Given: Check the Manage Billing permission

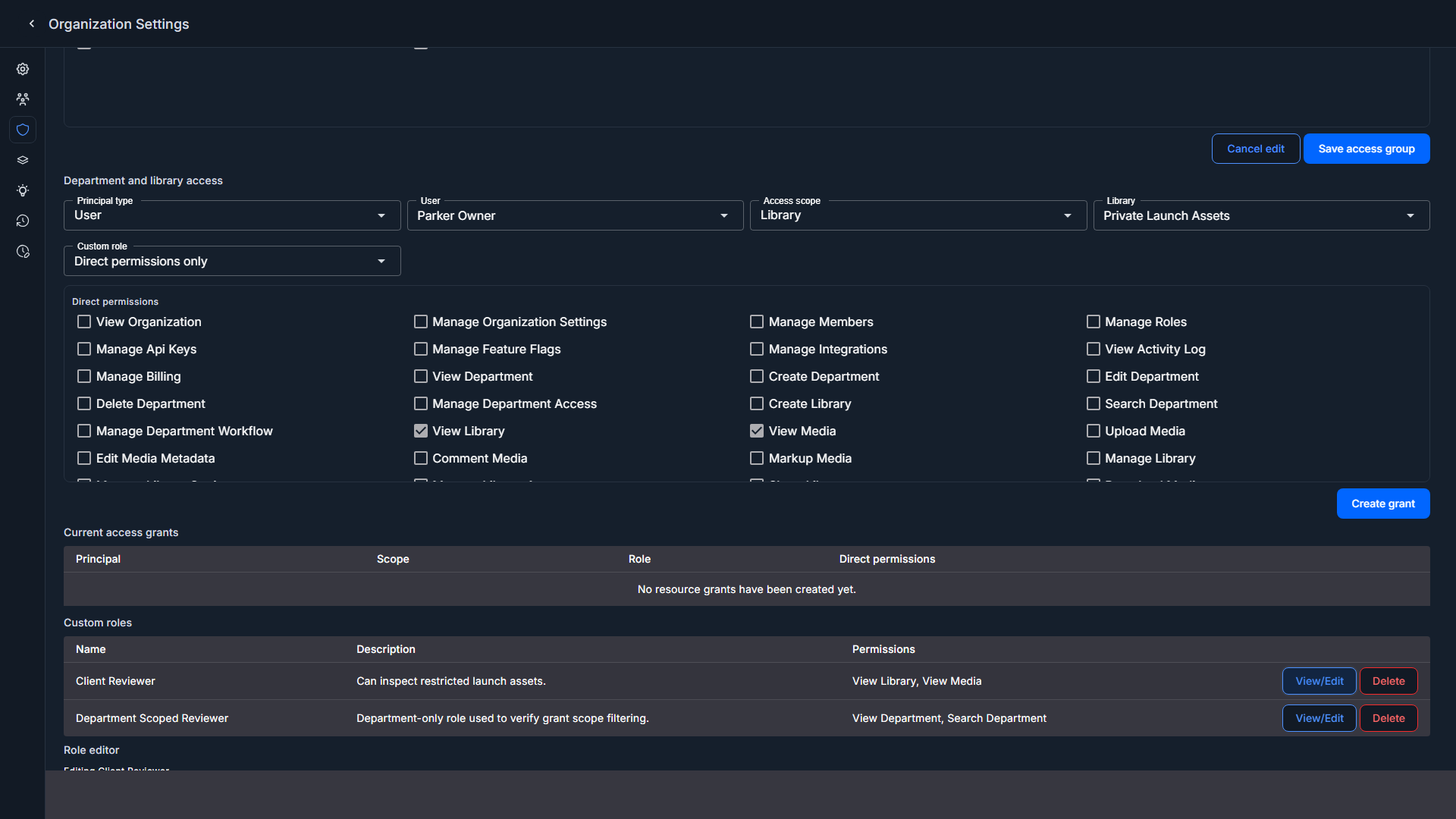Looking at the screenshot, I should (x=84, y=376).
